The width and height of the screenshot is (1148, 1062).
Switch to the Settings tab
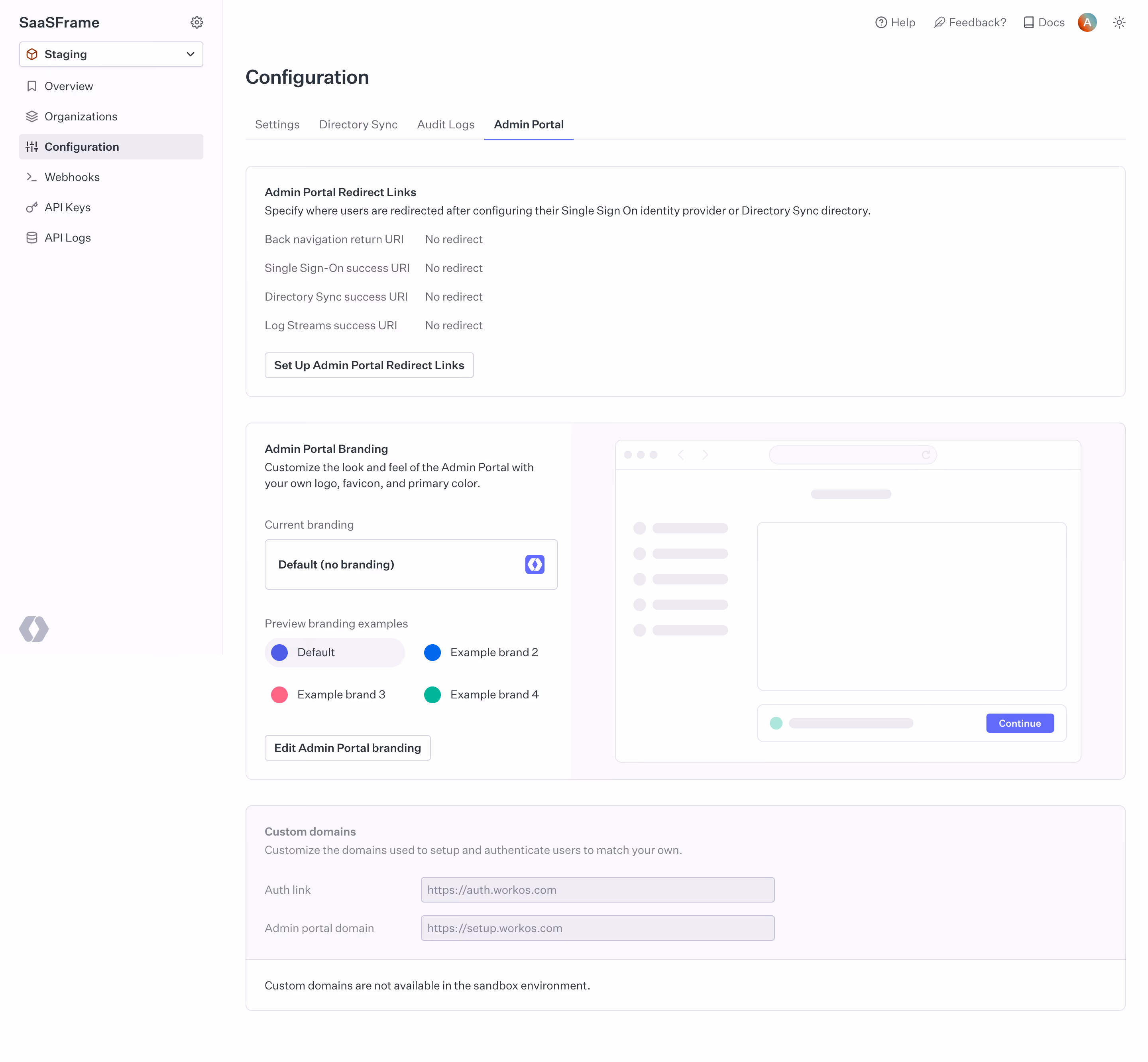(x=277, y=125)
